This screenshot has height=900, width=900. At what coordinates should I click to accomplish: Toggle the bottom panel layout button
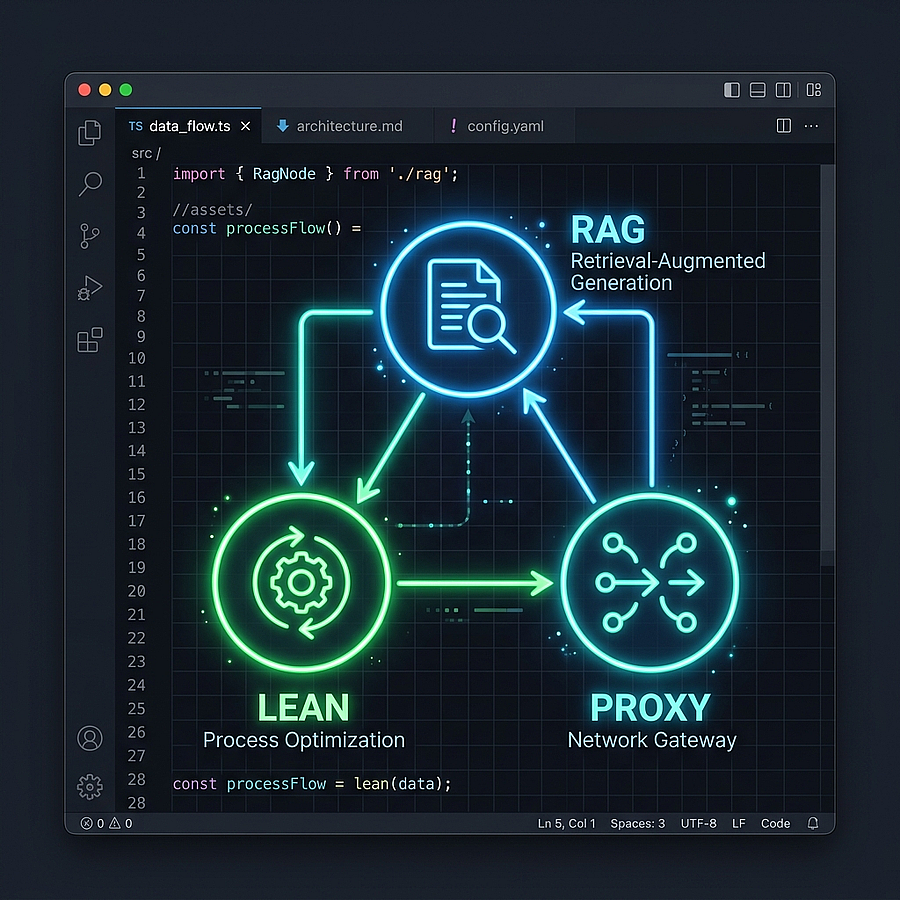click(758, 90)
